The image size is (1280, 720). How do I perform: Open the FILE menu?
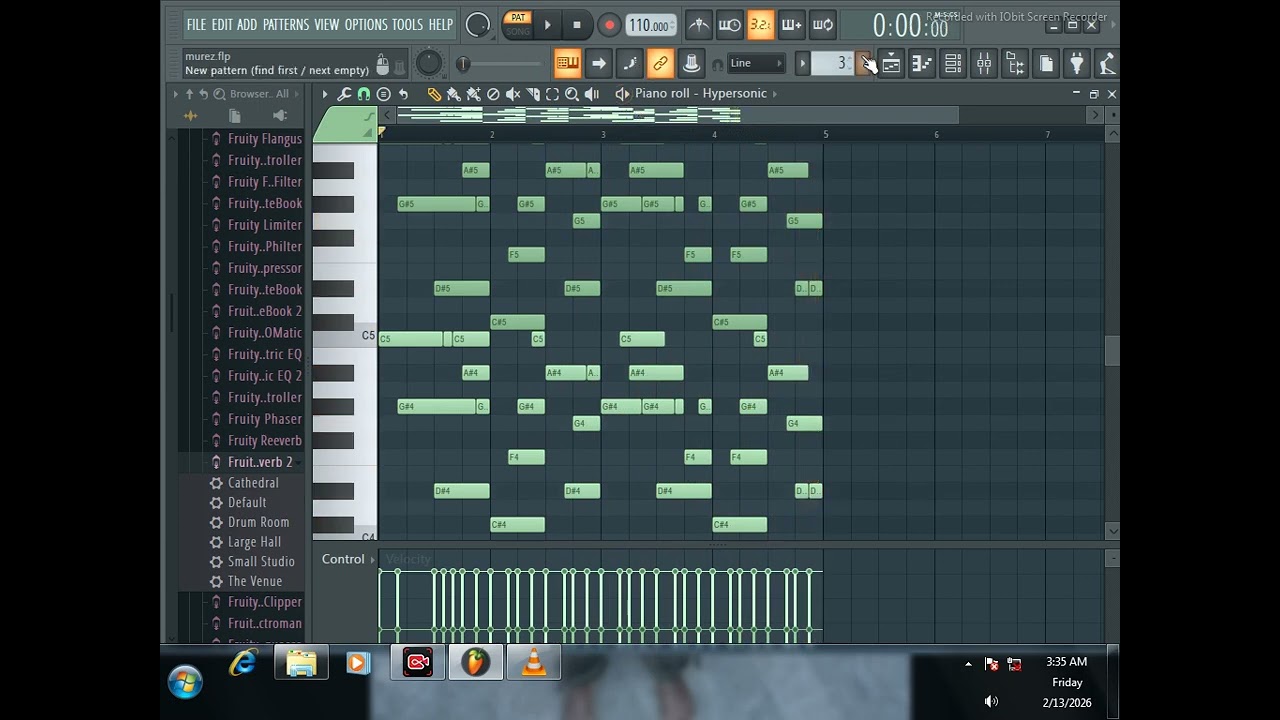pyautogui.click(x=197, y=24)
